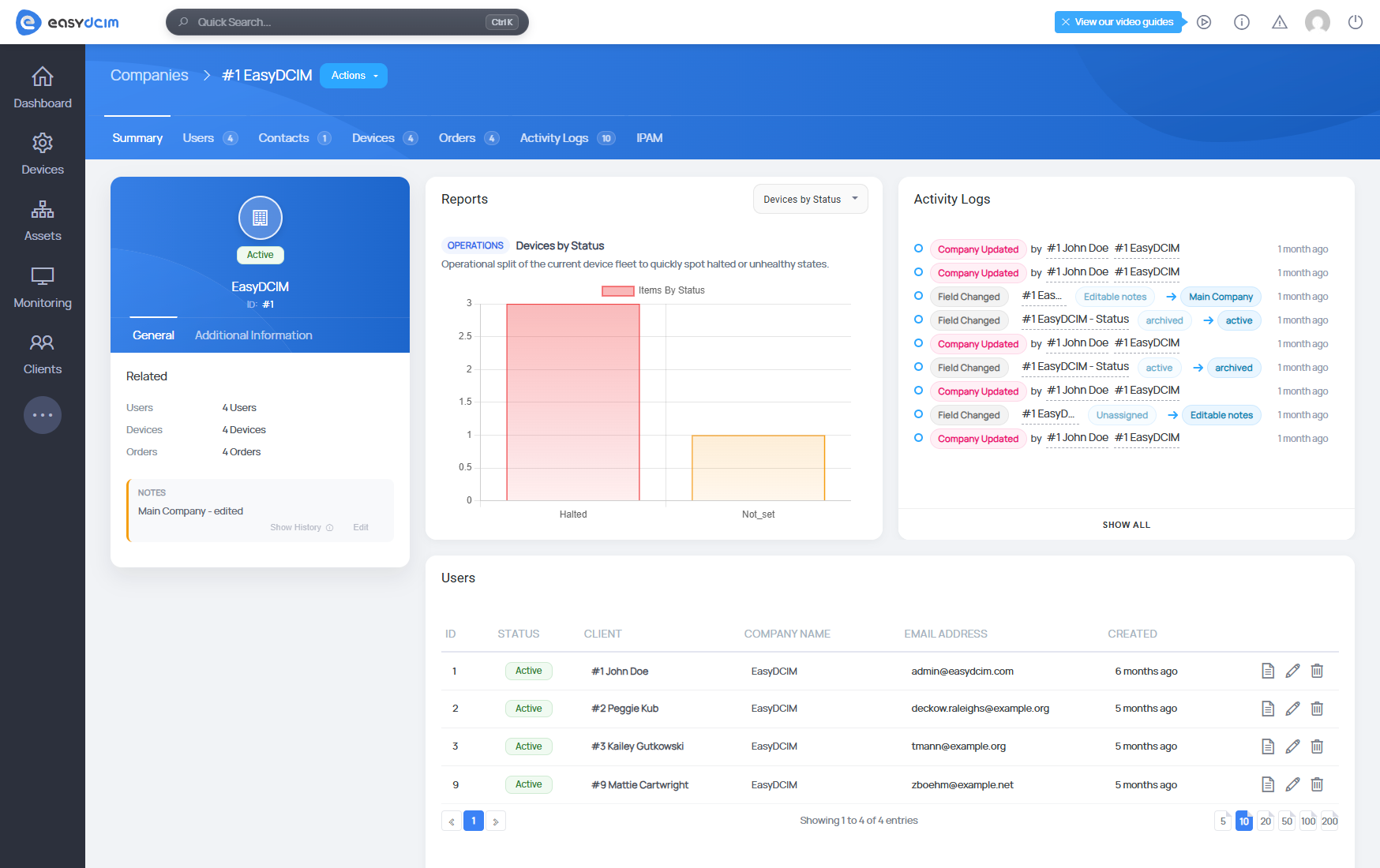Switch to the IPAM tab

pos(649,138)
